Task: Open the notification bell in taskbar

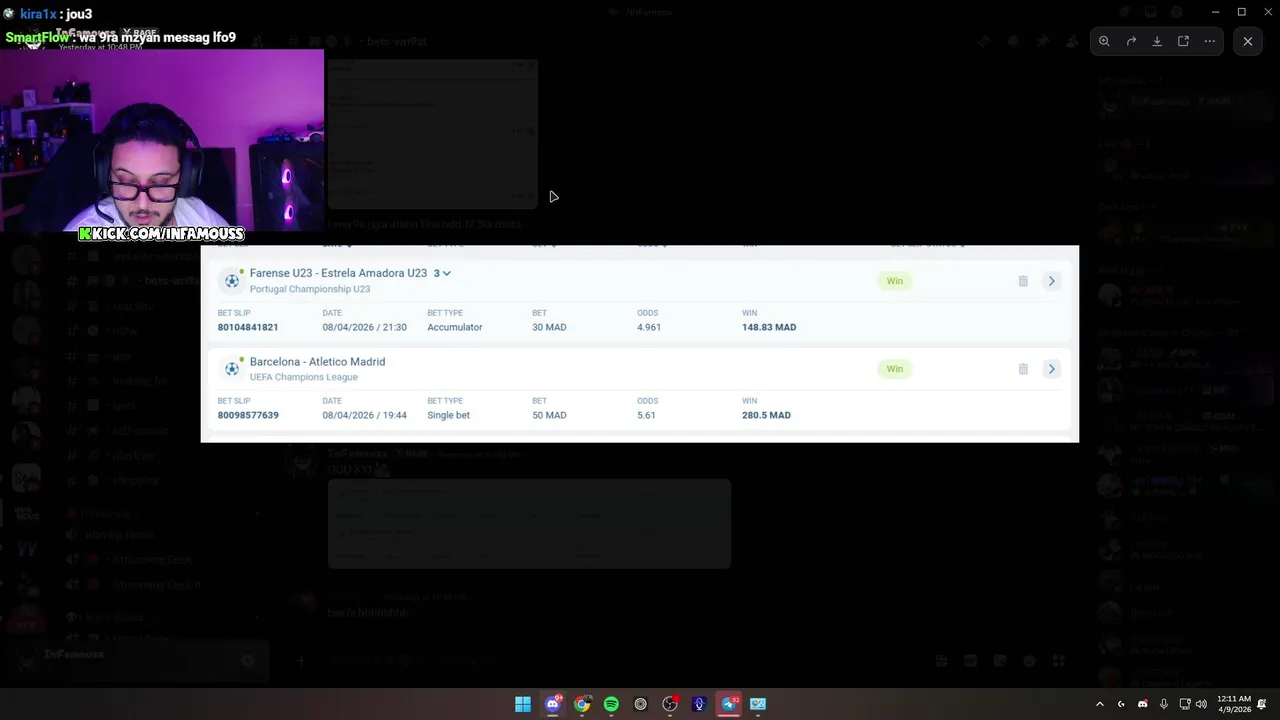Action: pos(1262,704)
